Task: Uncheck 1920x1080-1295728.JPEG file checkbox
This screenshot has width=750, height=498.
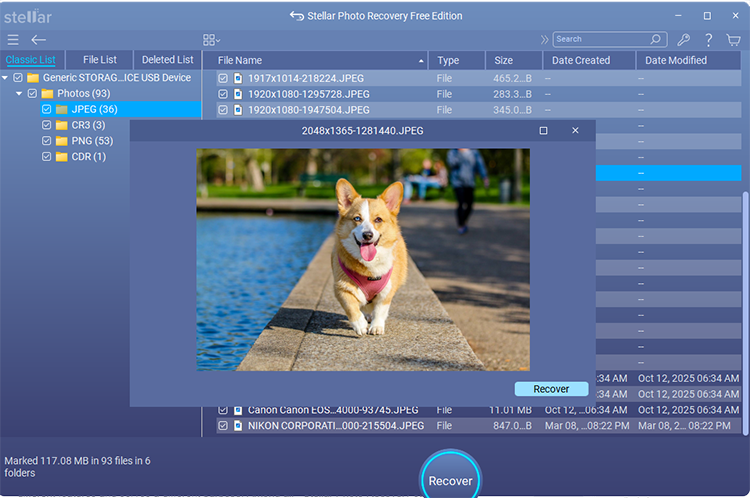Action: click(223, 94)
